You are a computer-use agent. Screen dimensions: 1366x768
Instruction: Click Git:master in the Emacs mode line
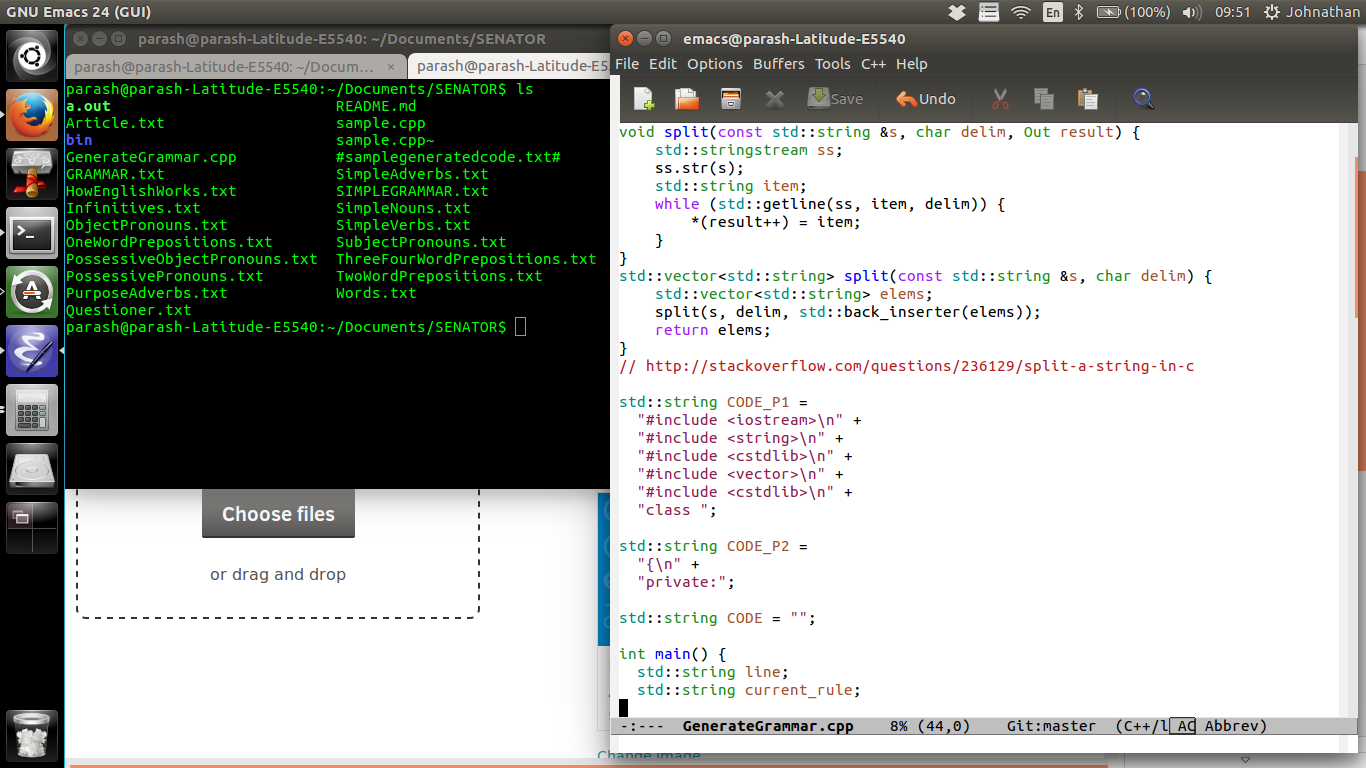click(1051, 726)
